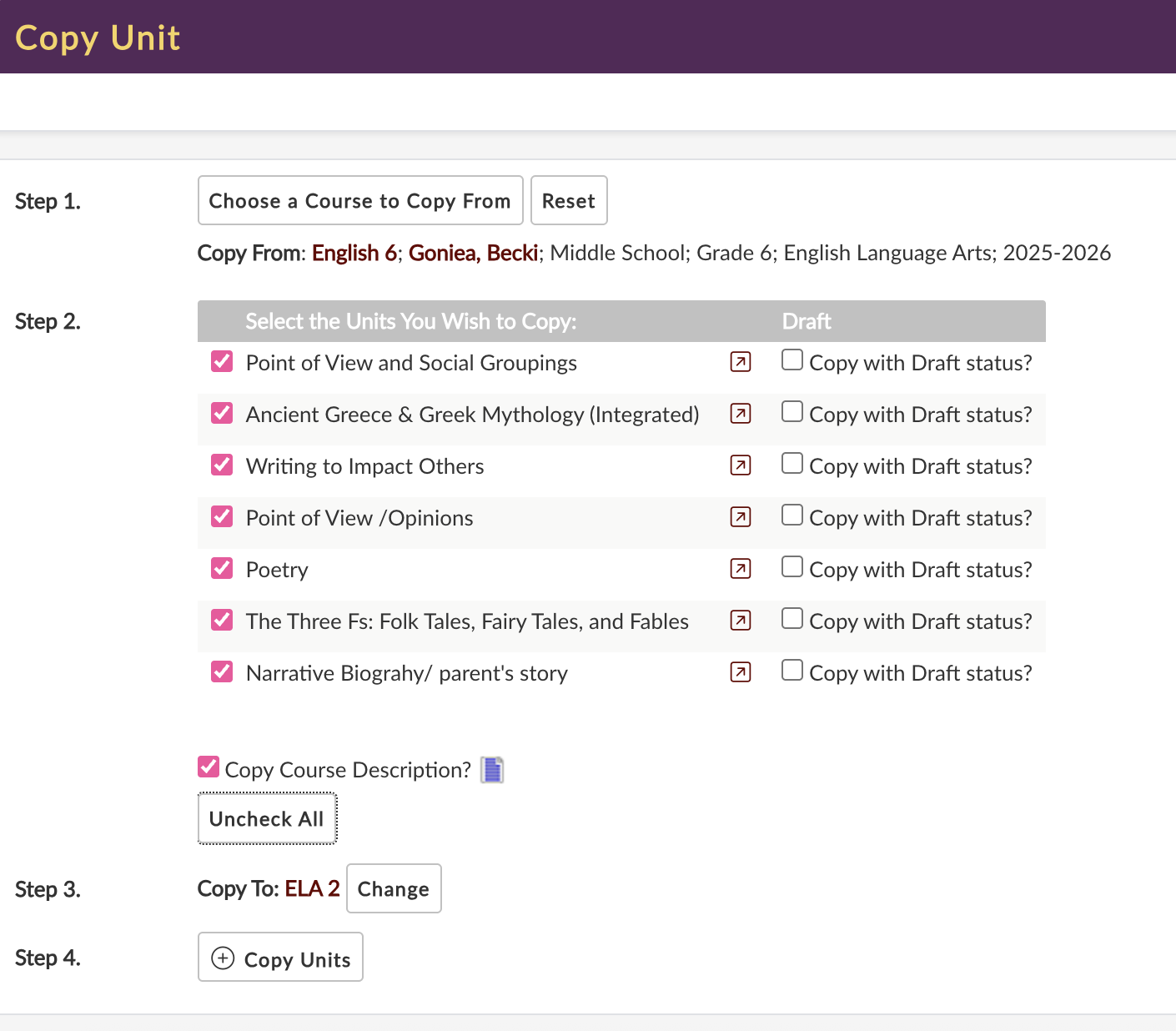View course description document icon
Screen dimensions: 1176x1031
click(492, 769)
